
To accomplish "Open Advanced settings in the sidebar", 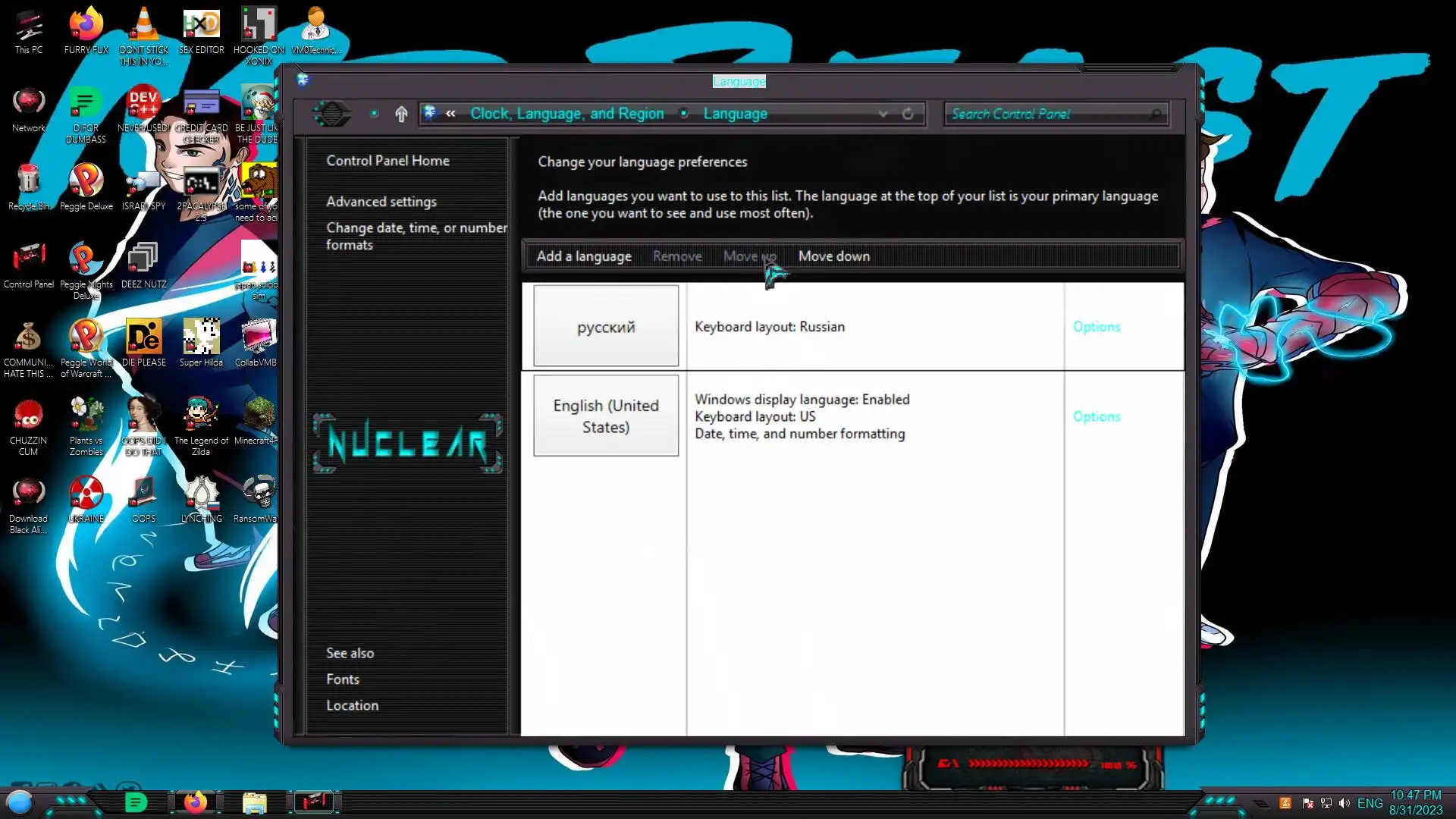I will (x=381, y=202).
